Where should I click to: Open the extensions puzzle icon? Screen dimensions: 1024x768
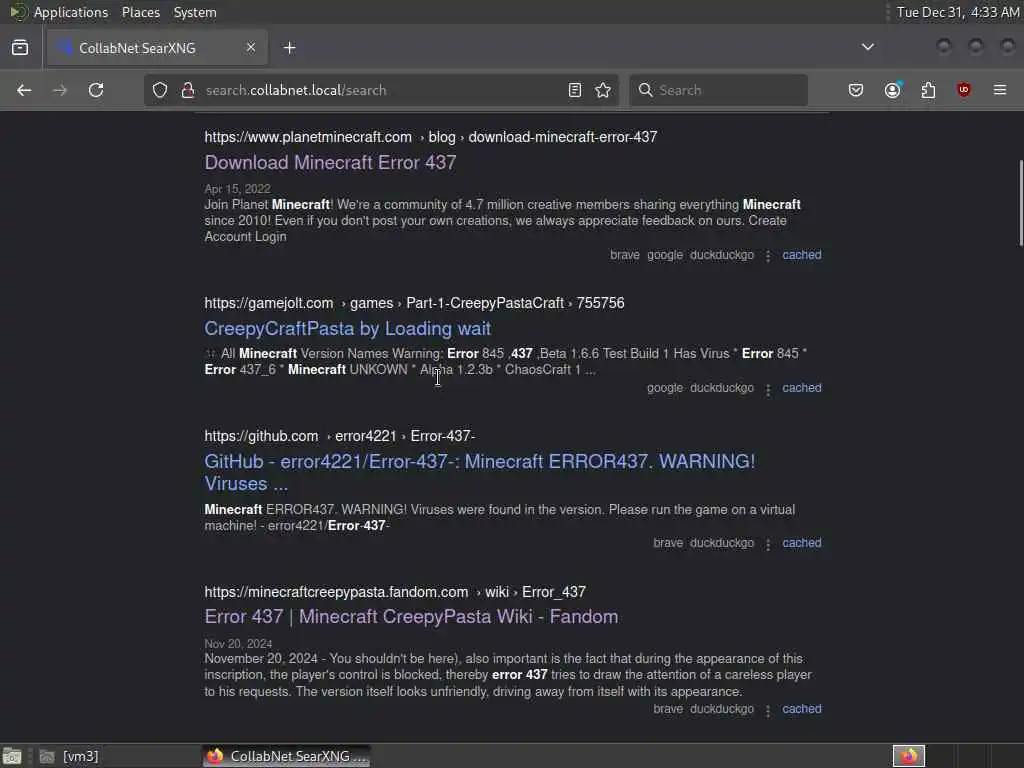coord(928,90)
